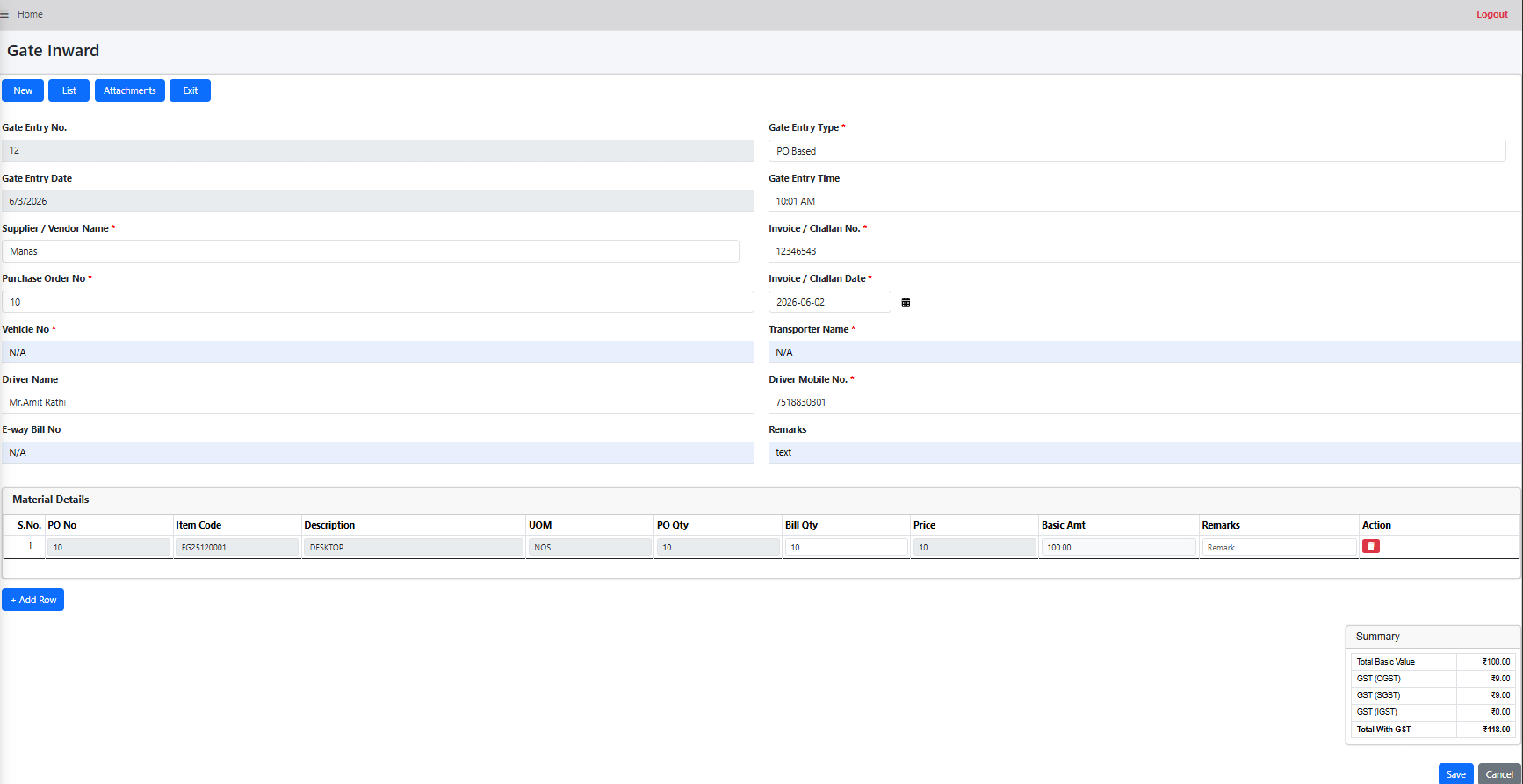This screenshot has height=784, width=1523.
Task: Edit the Invoice / Challan Date field
Action: pyautogui.click(x=829, y=302)
